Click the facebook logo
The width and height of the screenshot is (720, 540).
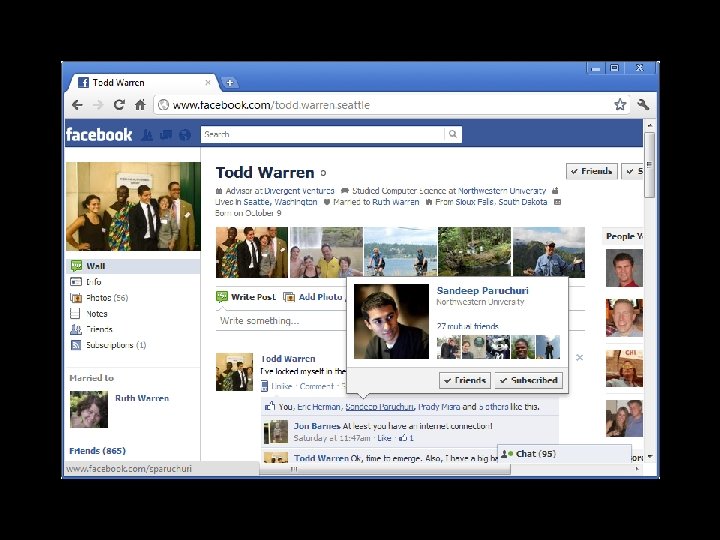point(99,135)
